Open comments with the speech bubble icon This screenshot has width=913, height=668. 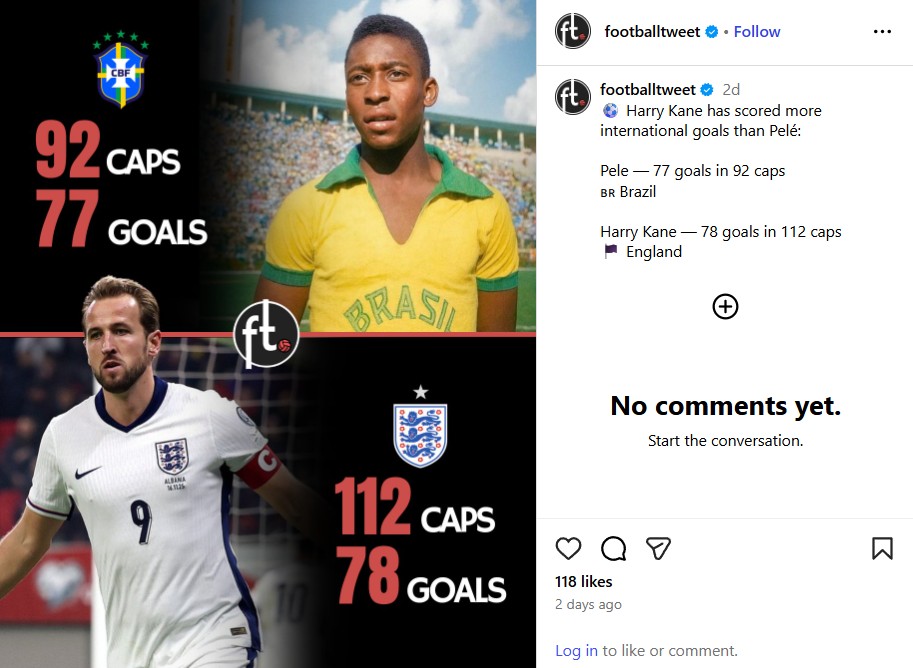[x=613, y=548]
